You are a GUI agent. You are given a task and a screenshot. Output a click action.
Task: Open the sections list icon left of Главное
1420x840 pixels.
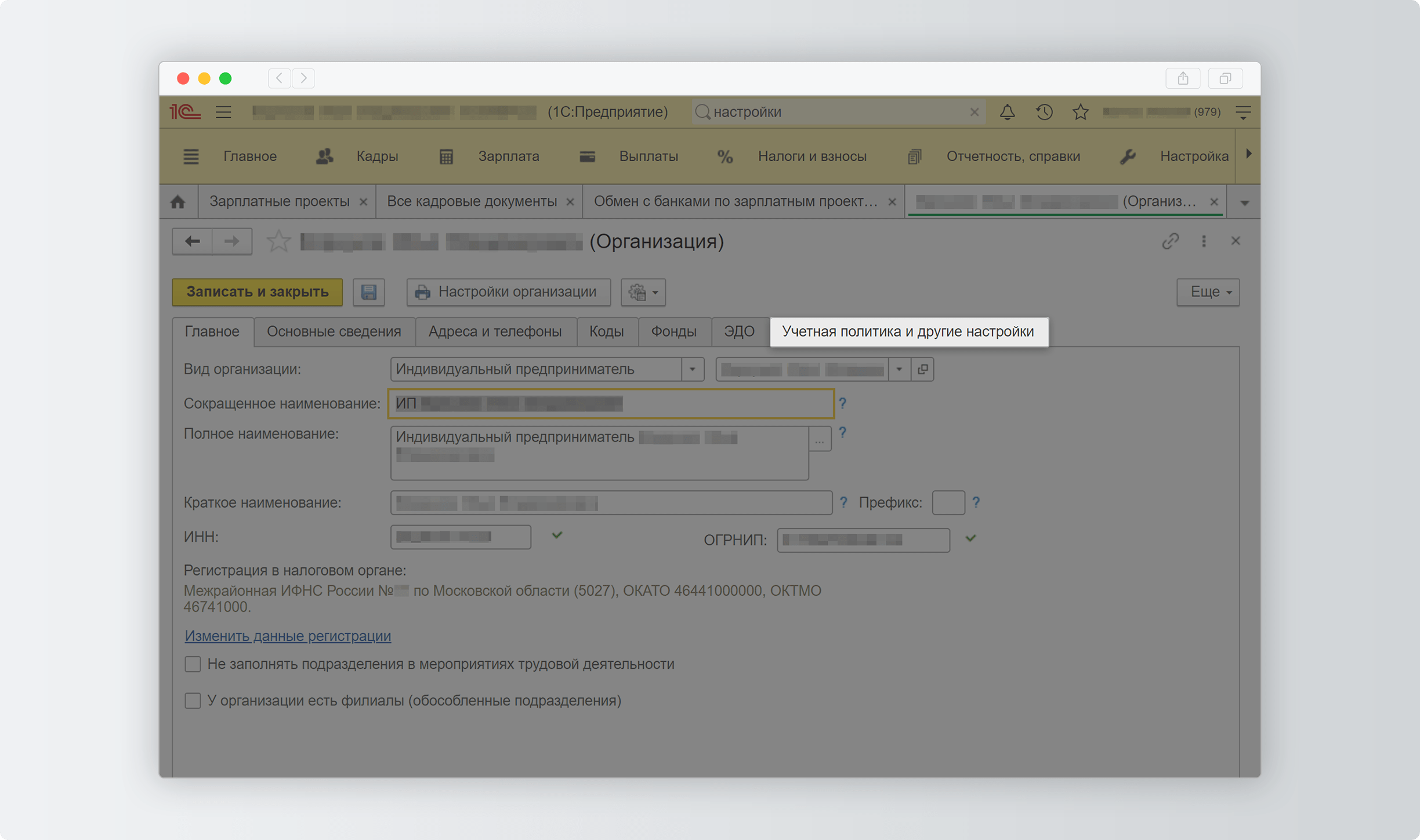[x=191, y=157]
